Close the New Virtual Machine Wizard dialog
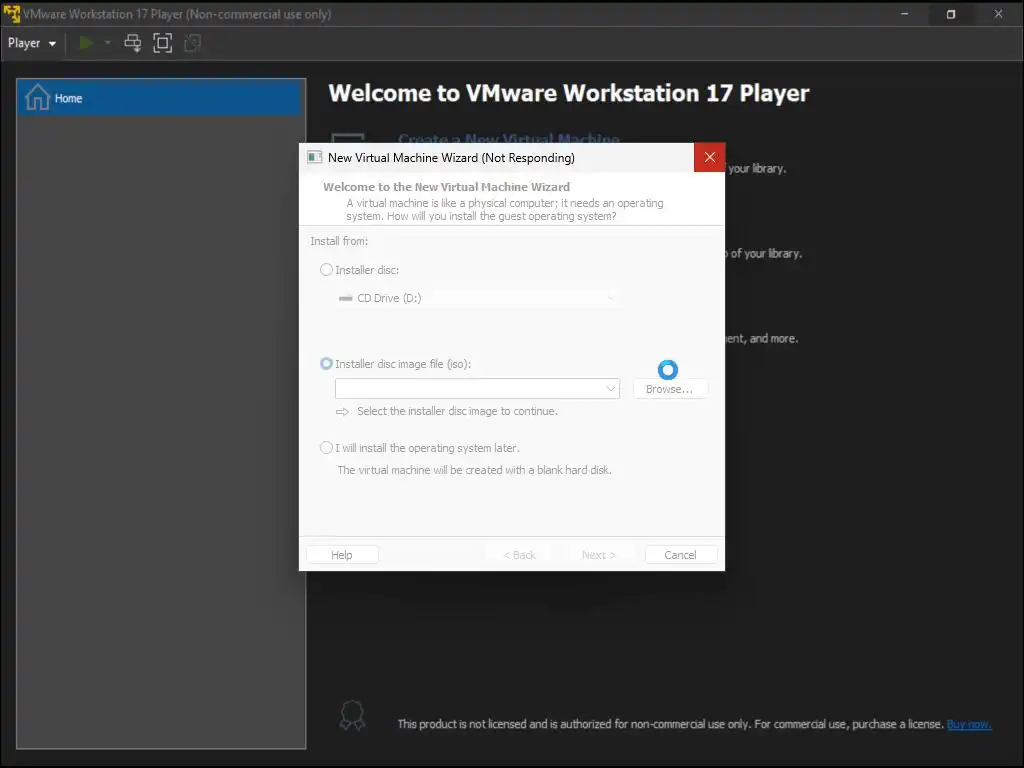This screenshot has height=768, width=1024. tap(709, 157)
